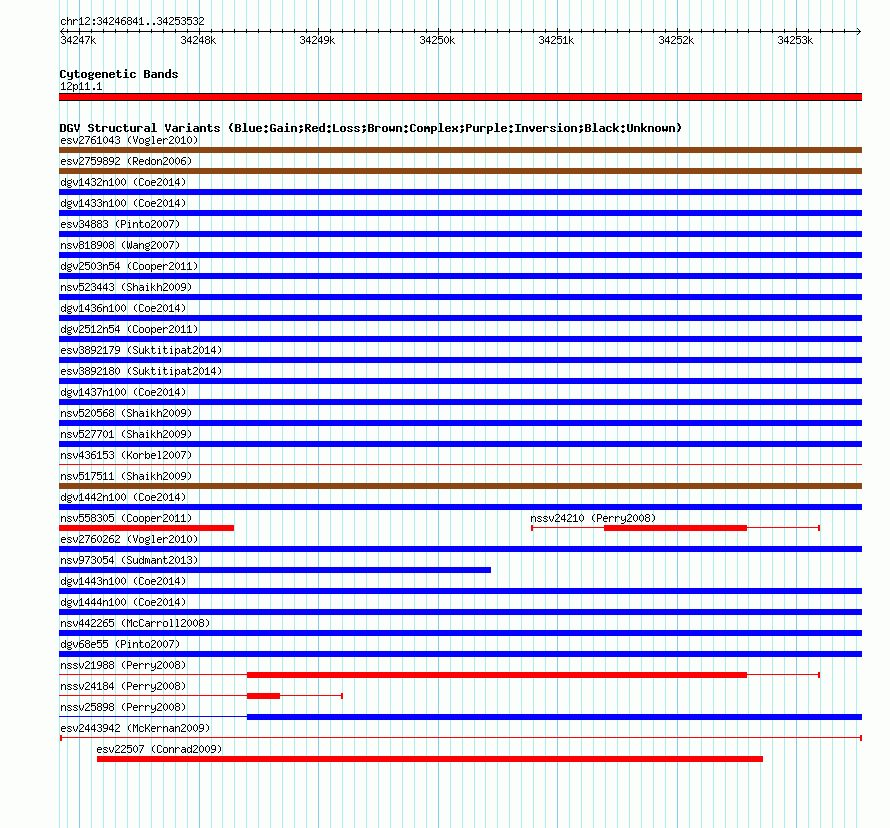Click the 34253k ruler tick label

click(x=795, y=40)
